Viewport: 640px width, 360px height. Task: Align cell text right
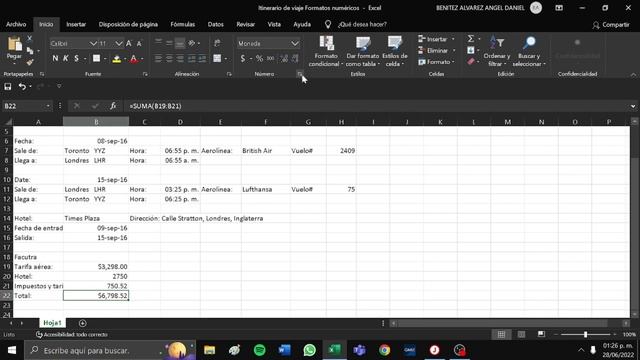(180, 59)
